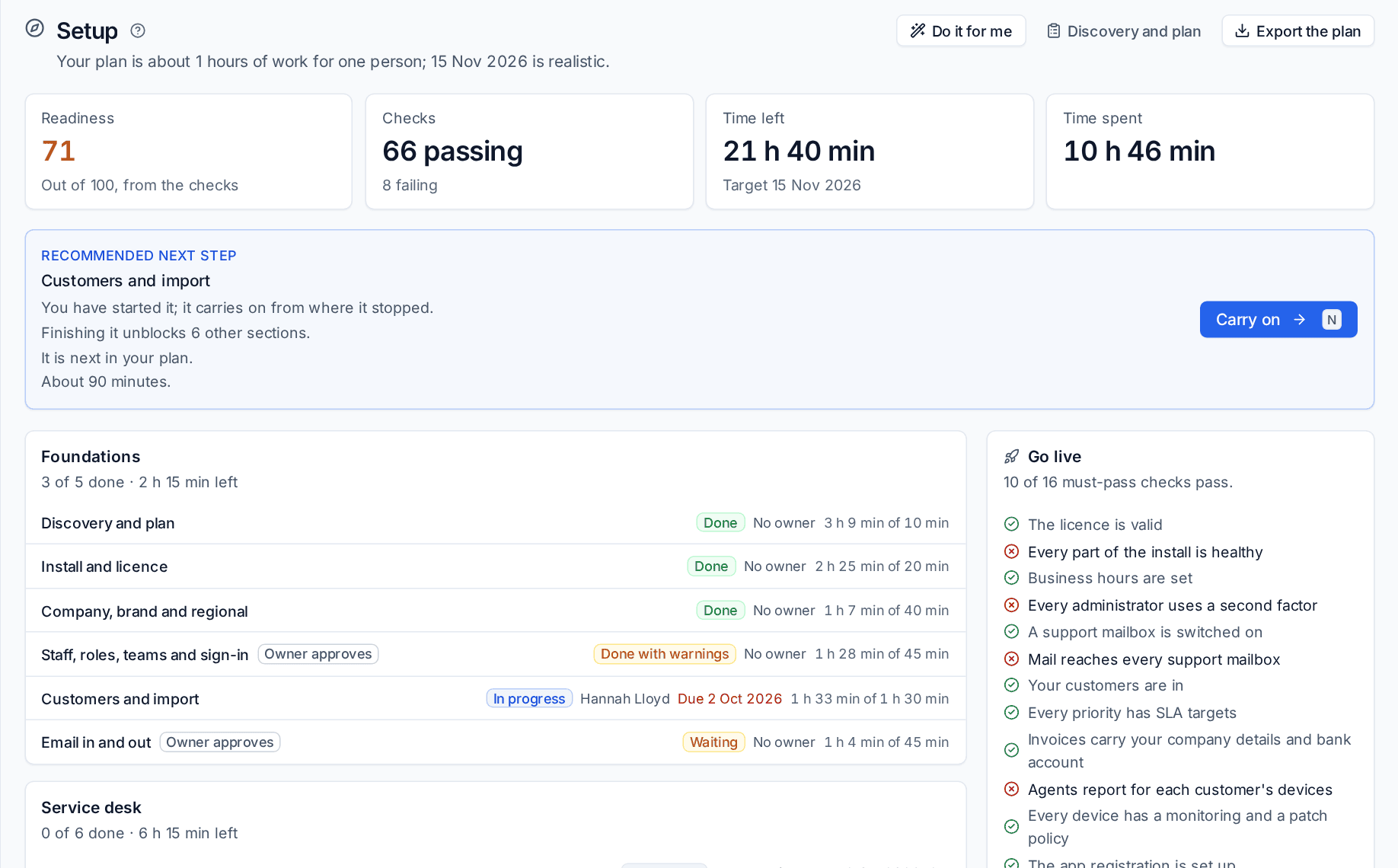The height and width of the screenshot is (868, 1398).
Task: Click the green check beside Invoices carry your company details
Action: tap(1011, 750)
